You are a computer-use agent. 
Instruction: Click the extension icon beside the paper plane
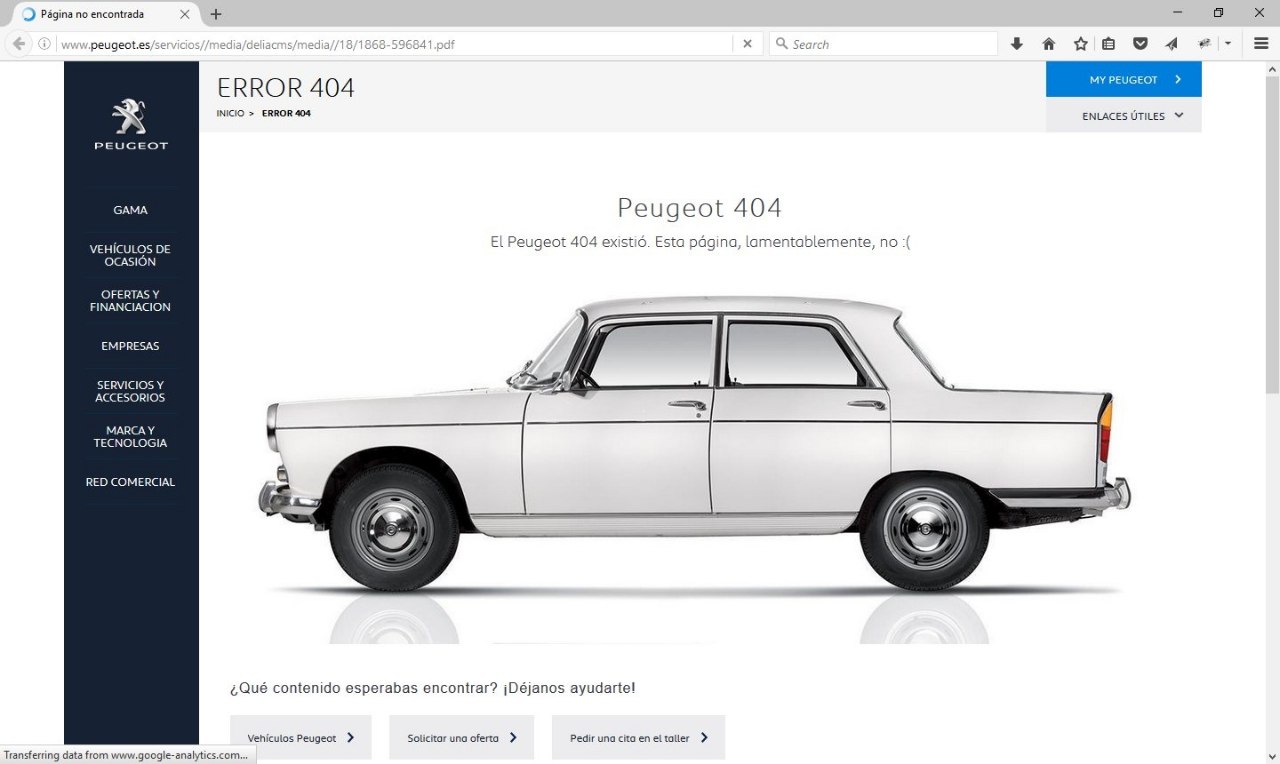1205,44
